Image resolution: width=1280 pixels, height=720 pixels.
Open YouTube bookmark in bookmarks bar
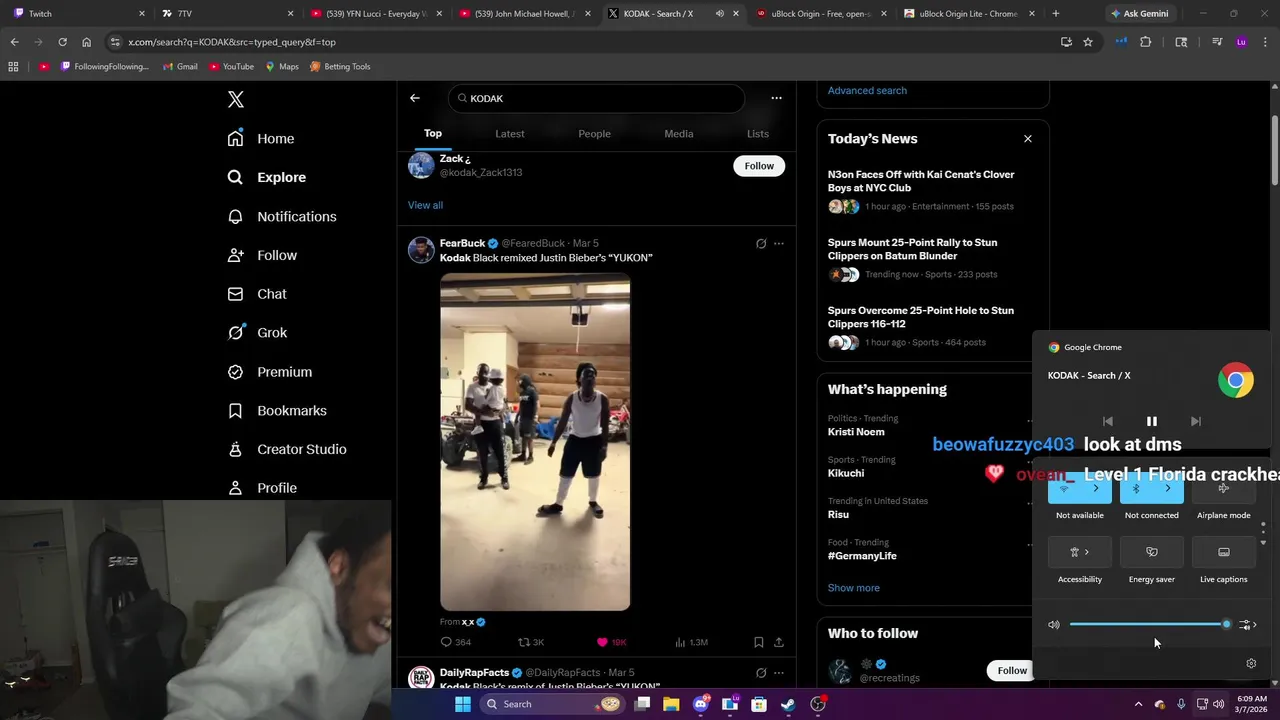(231, 67)
